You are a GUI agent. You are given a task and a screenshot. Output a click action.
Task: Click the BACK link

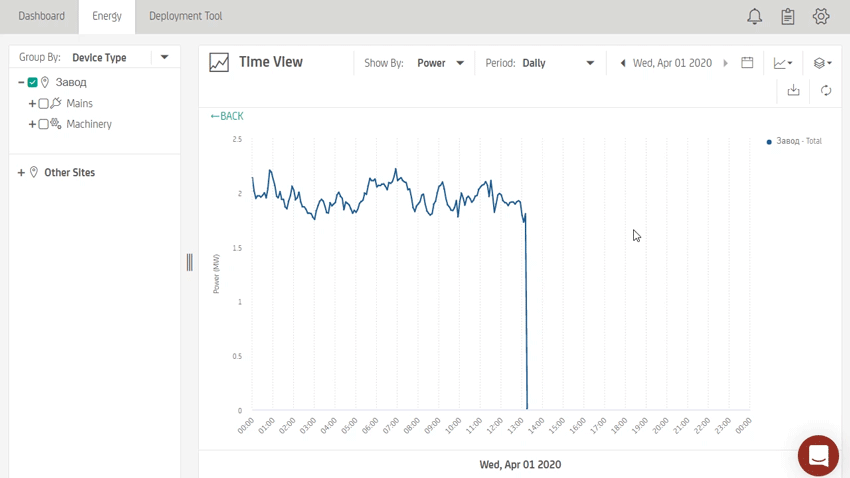[227, 116]
